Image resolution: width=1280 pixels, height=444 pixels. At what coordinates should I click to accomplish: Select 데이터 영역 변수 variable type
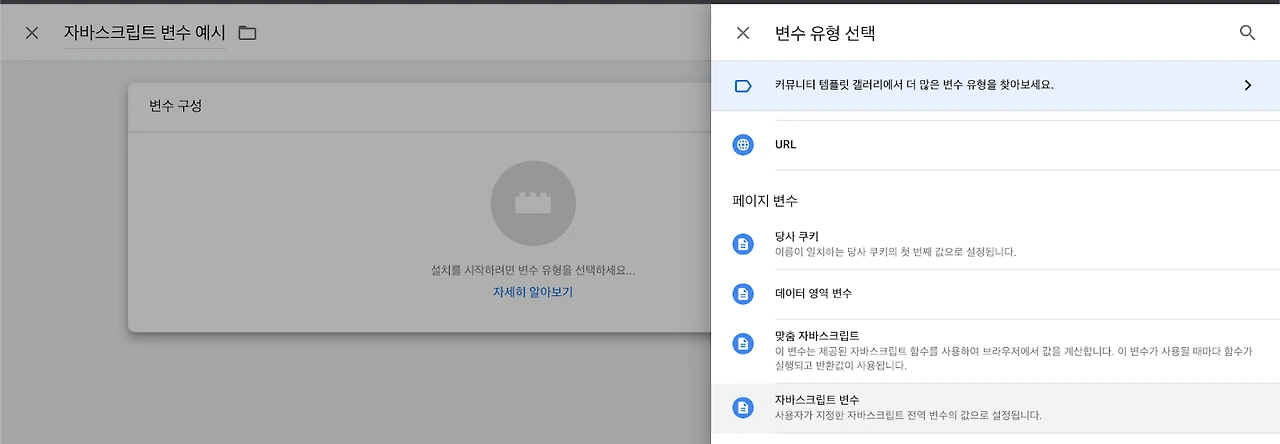[995, 294]
